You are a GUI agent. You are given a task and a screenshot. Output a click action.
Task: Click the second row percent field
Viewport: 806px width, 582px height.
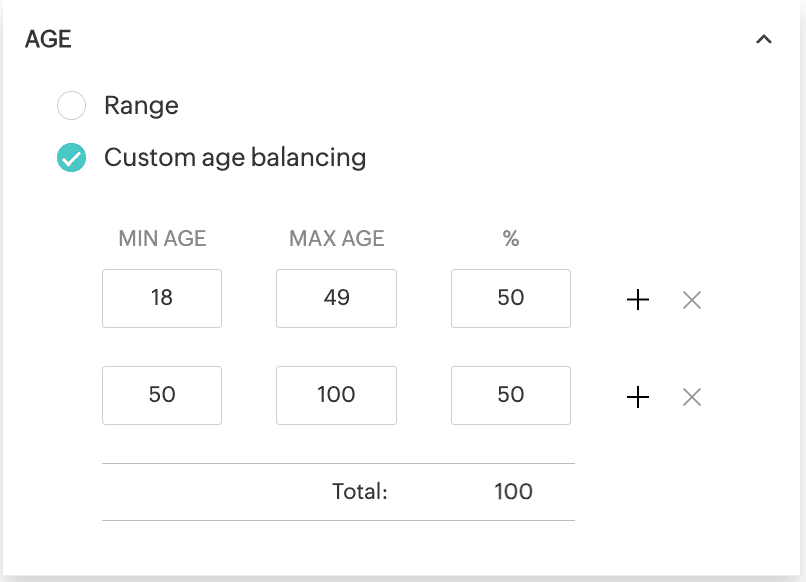511,395
